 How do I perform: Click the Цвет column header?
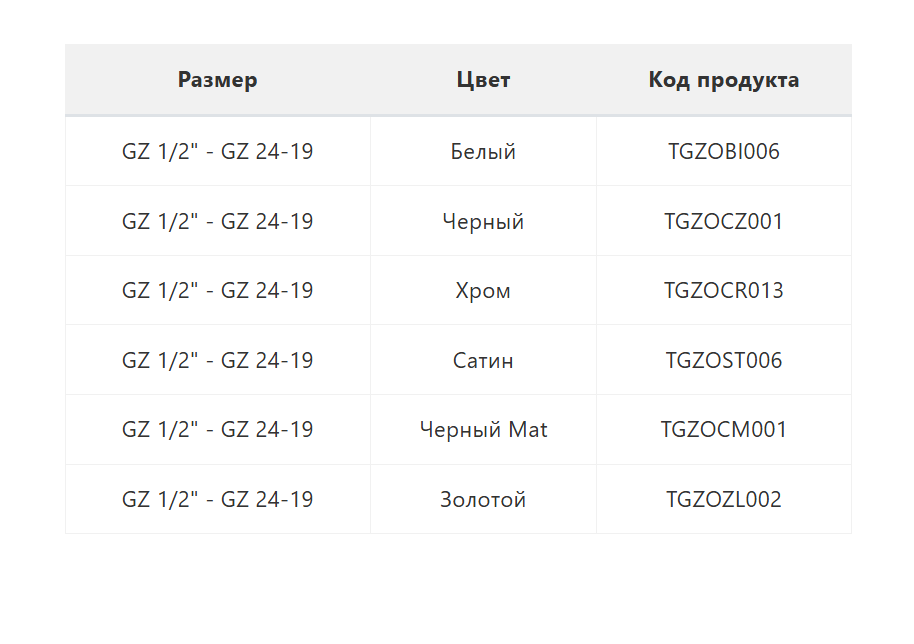483,80
